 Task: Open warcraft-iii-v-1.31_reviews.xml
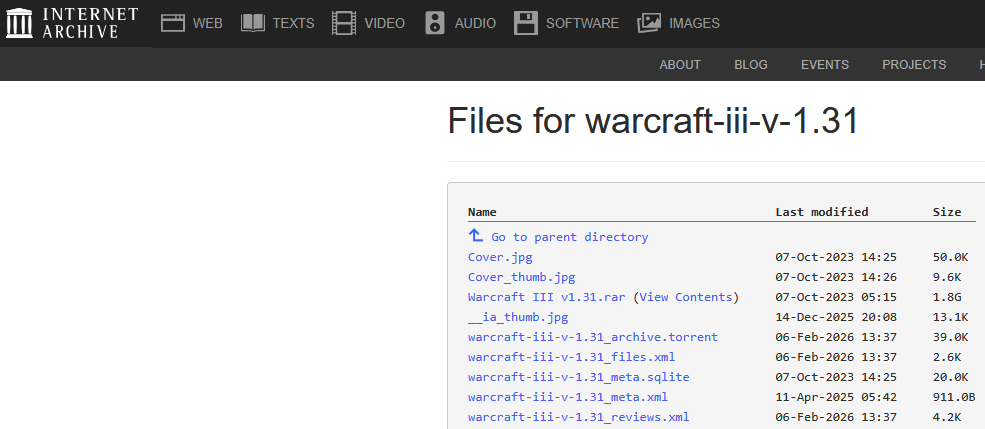(x=579, y=418)
